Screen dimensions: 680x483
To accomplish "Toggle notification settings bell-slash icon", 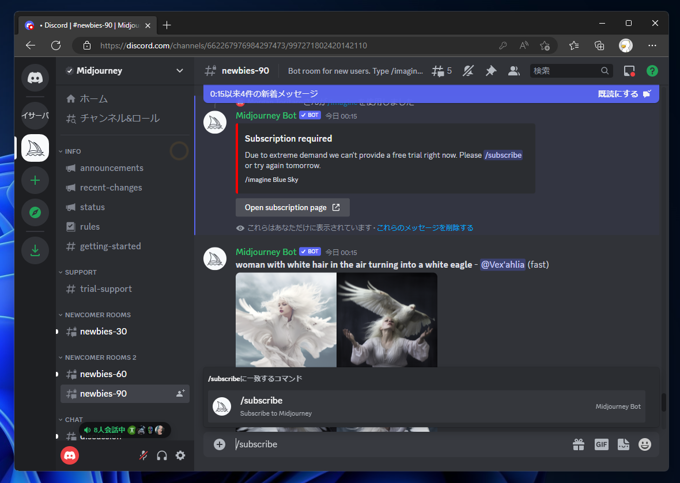I will (x=468, y=71).
